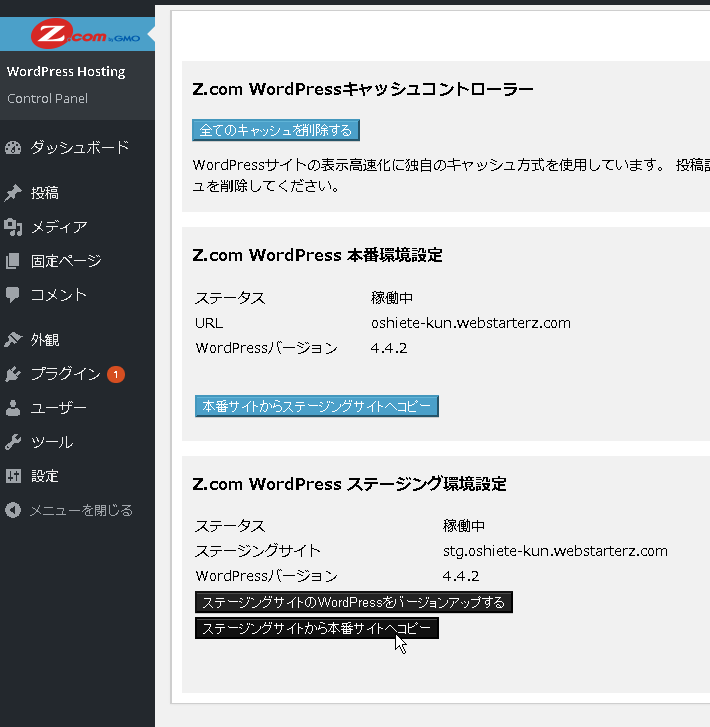Click the sliders icon beside 設定
710x727 pixels.
(x=13, y=476)
